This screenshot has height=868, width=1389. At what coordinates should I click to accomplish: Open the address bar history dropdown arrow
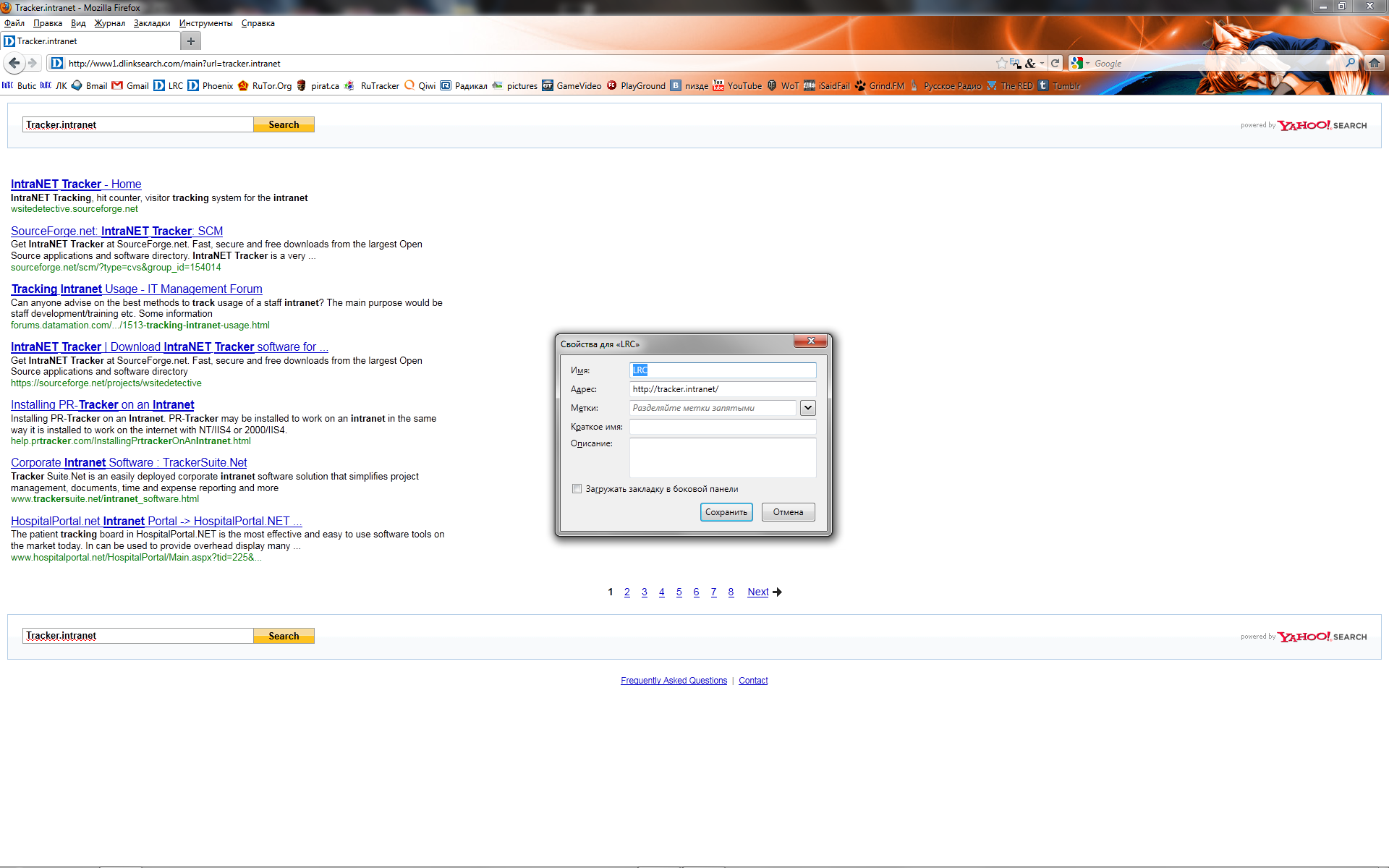(x=1042, y=63)
